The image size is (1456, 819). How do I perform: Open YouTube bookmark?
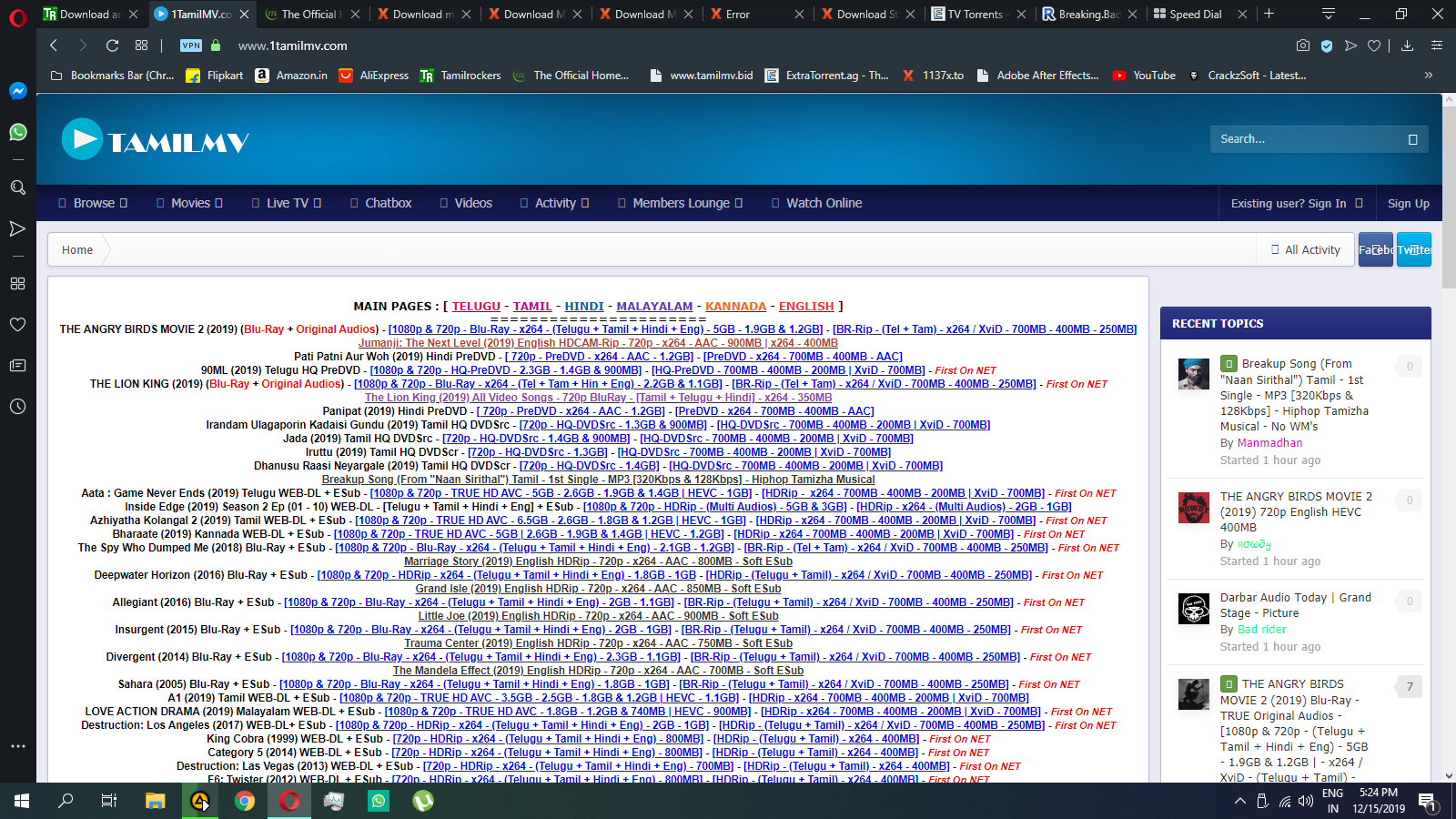(x=1144, y=76)
